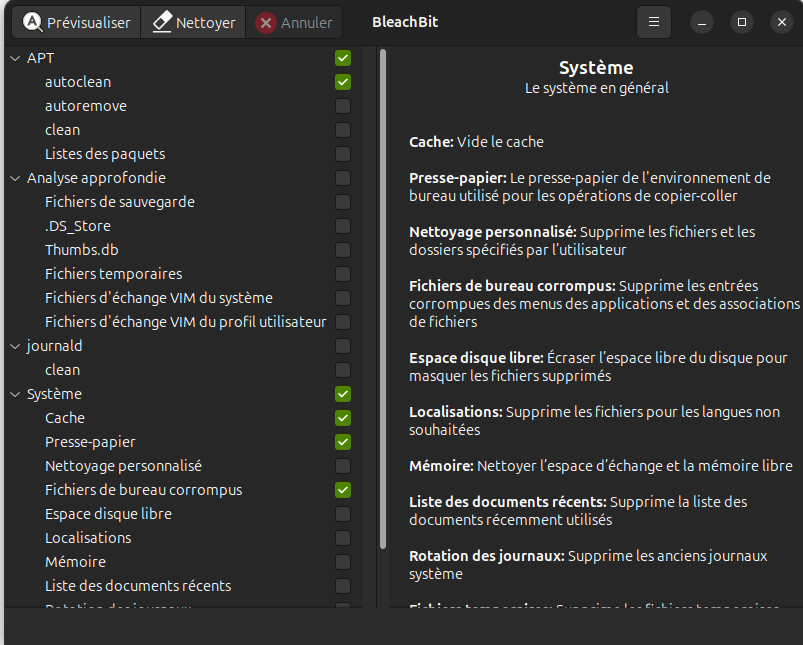Minimize the BleachBit window
This screenshot has width=803, height=645.
click(702, 23)
